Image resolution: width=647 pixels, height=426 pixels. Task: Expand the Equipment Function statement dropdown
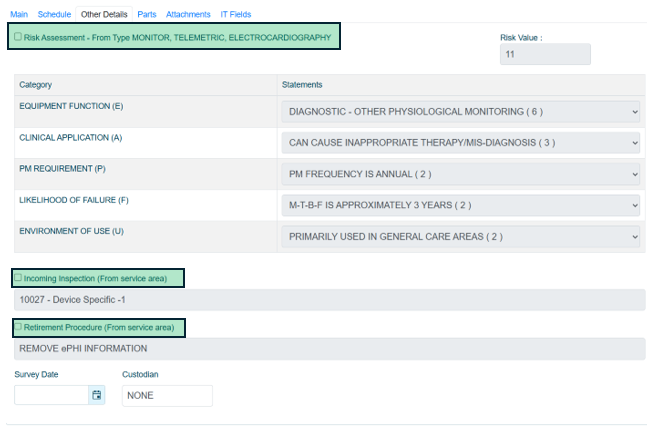[x=460, y=112]
